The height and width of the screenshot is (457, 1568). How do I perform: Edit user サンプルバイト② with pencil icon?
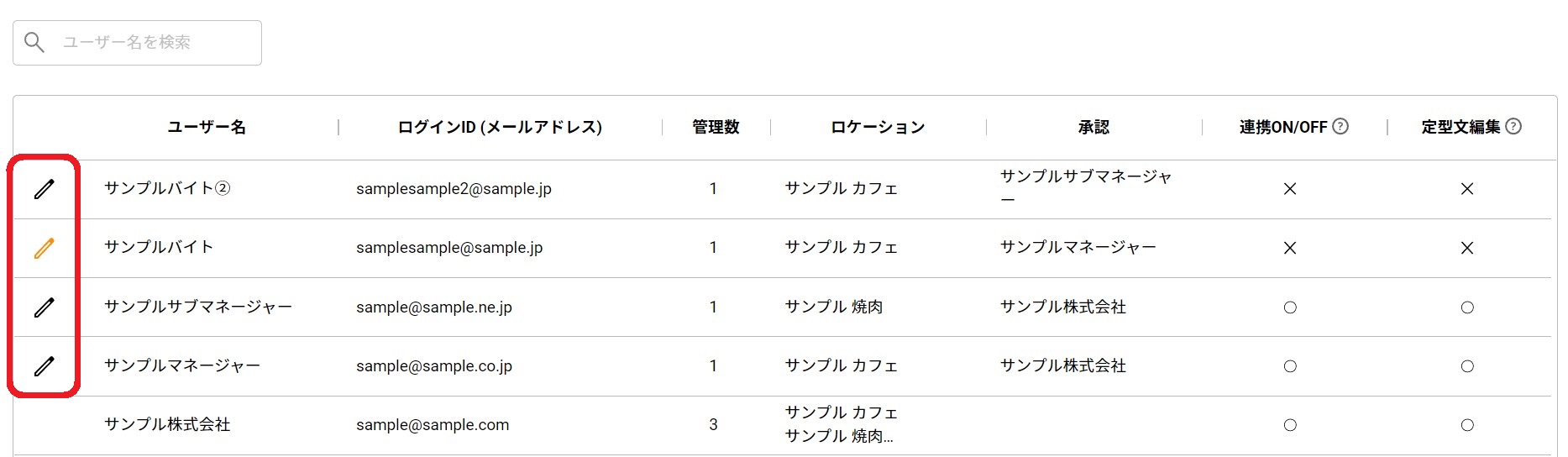click(x=45, y=189)
